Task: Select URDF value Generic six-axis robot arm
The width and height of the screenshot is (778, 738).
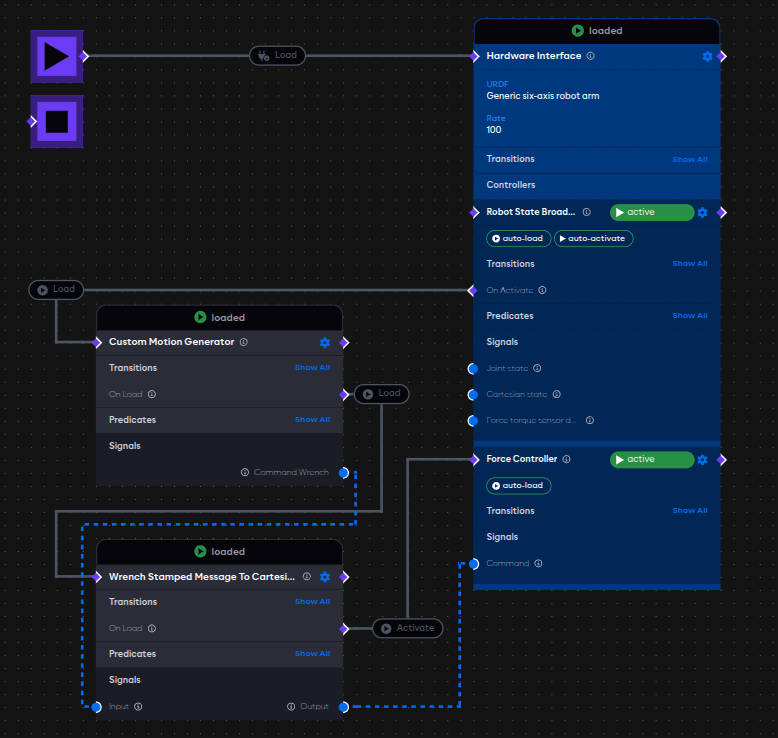Action: pos(543,96)
